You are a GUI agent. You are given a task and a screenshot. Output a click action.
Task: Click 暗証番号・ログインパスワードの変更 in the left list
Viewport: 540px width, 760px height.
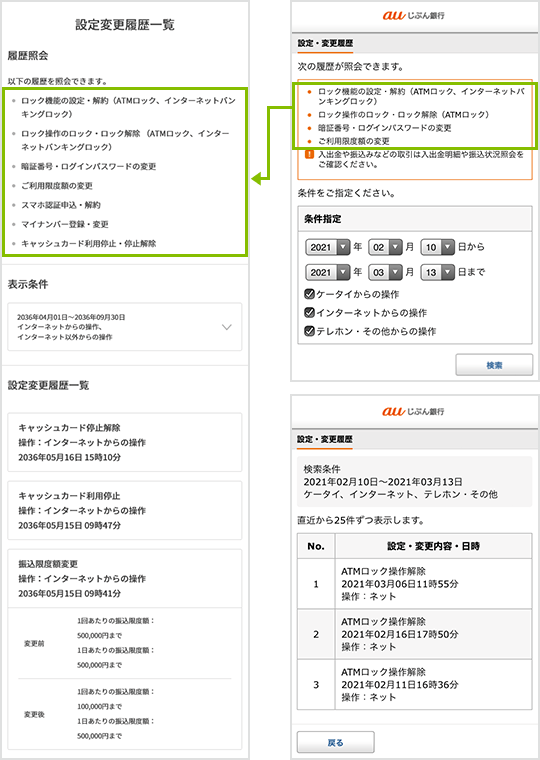[89, 166]
